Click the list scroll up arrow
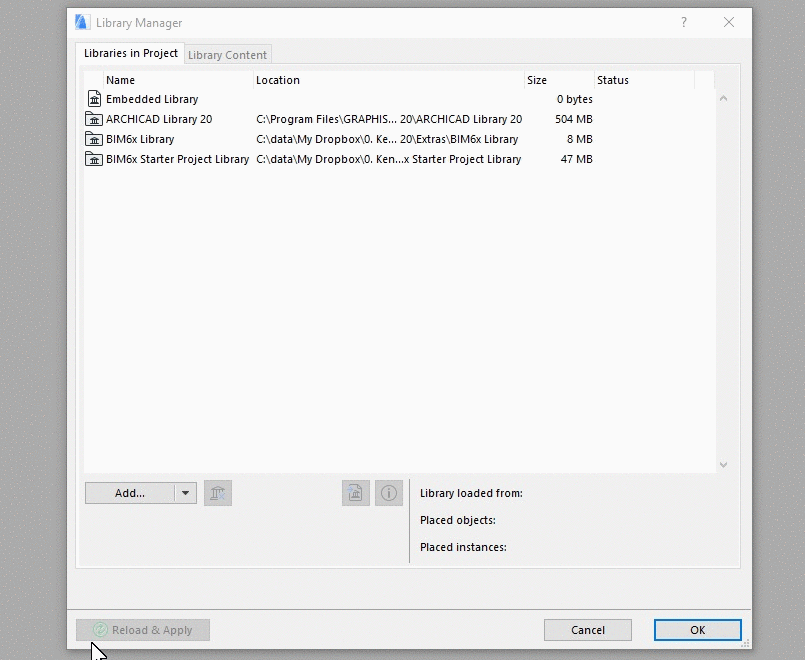This screenshot has width=805, height=660. click(x=723, y=98)
